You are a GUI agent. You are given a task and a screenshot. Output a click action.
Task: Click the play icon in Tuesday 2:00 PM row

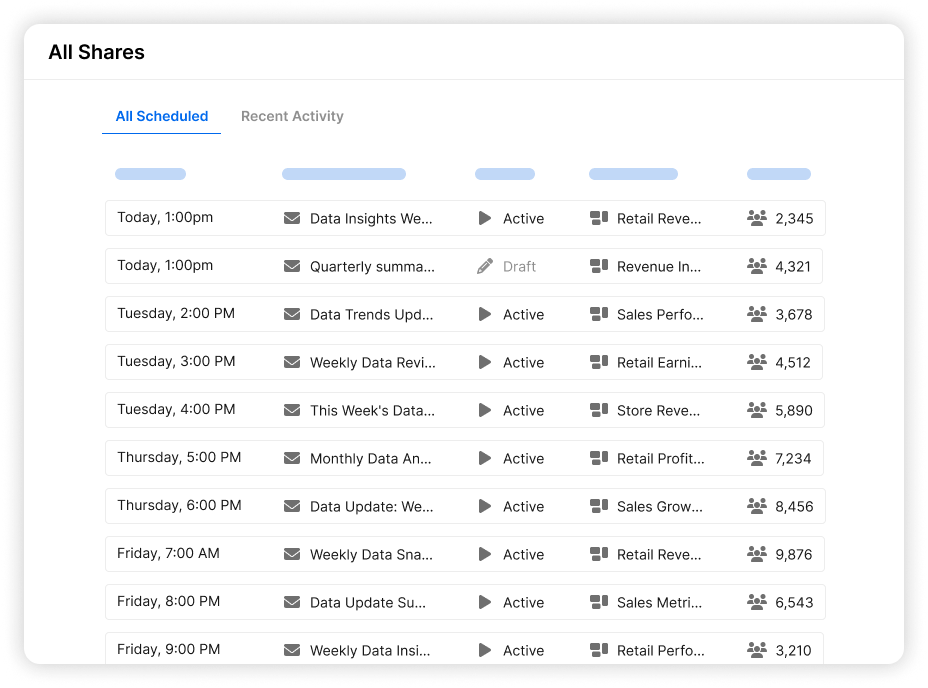point(485,314)
